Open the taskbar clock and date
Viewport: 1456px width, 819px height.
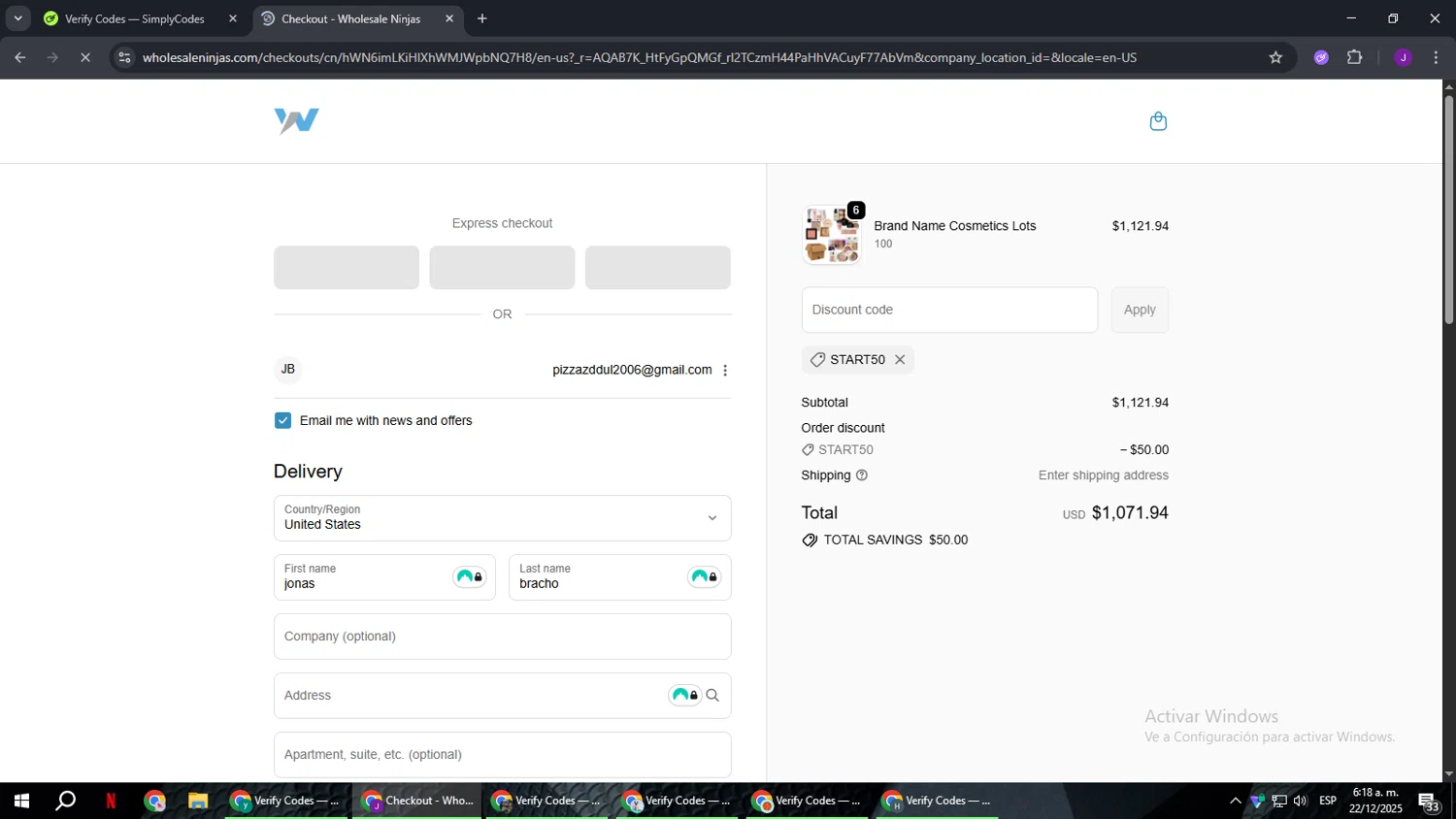click(x=1375, y=801)
